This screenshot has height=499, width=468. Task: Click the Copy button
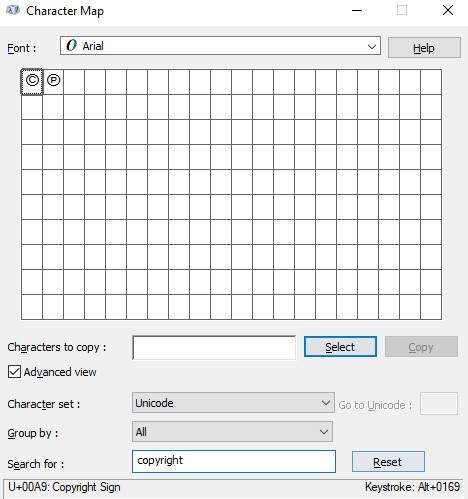click(x=421, y=347)
